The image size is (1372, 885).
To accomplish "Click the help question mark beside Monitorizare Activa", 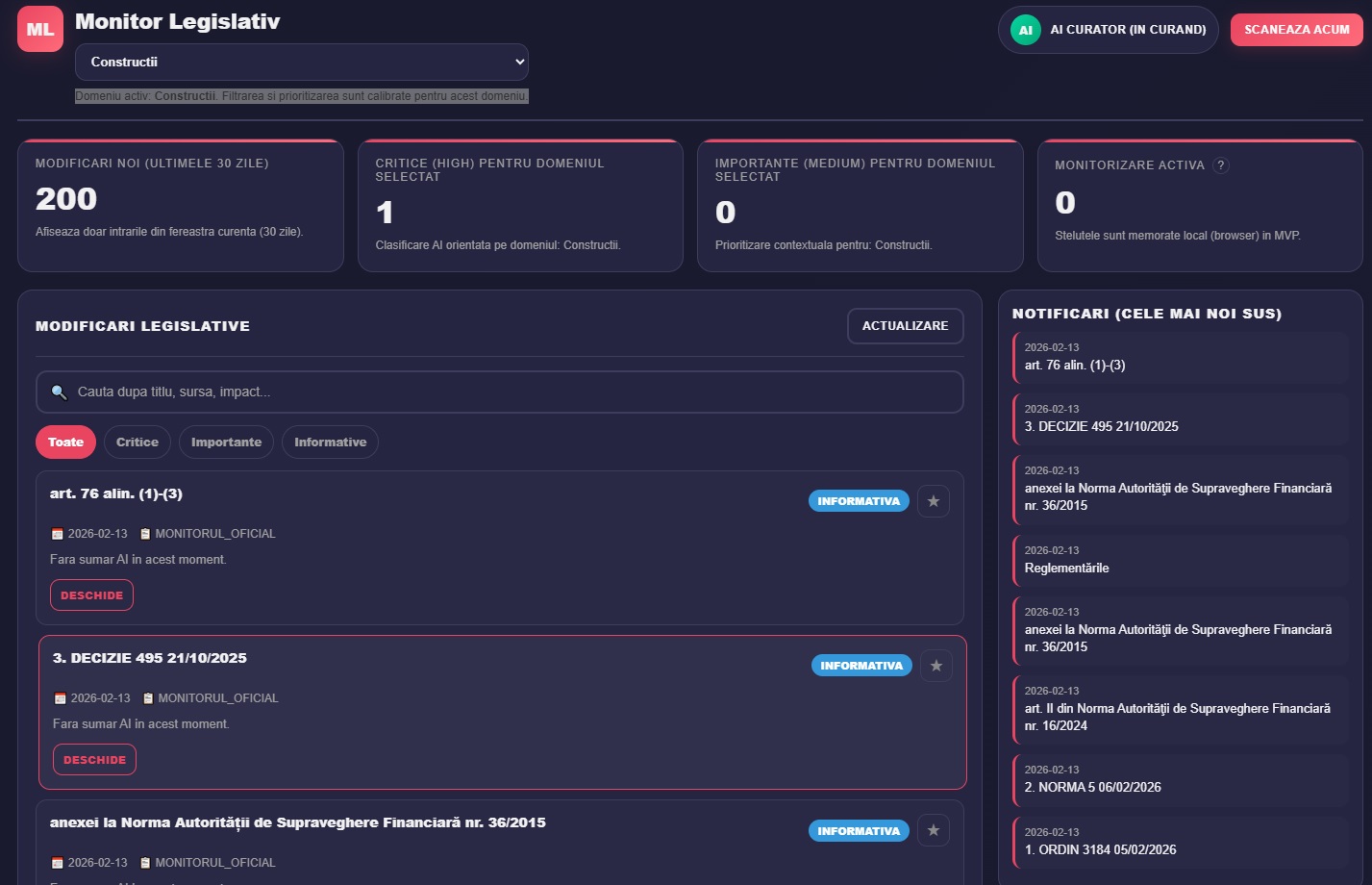I will (x=1221, y=165).
